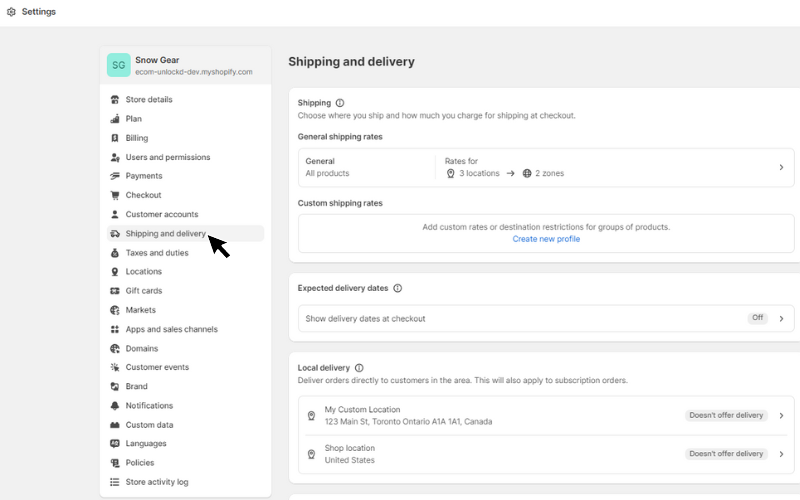
Task: Click the info icon next to Local delivery
Action: coord(359,368)
